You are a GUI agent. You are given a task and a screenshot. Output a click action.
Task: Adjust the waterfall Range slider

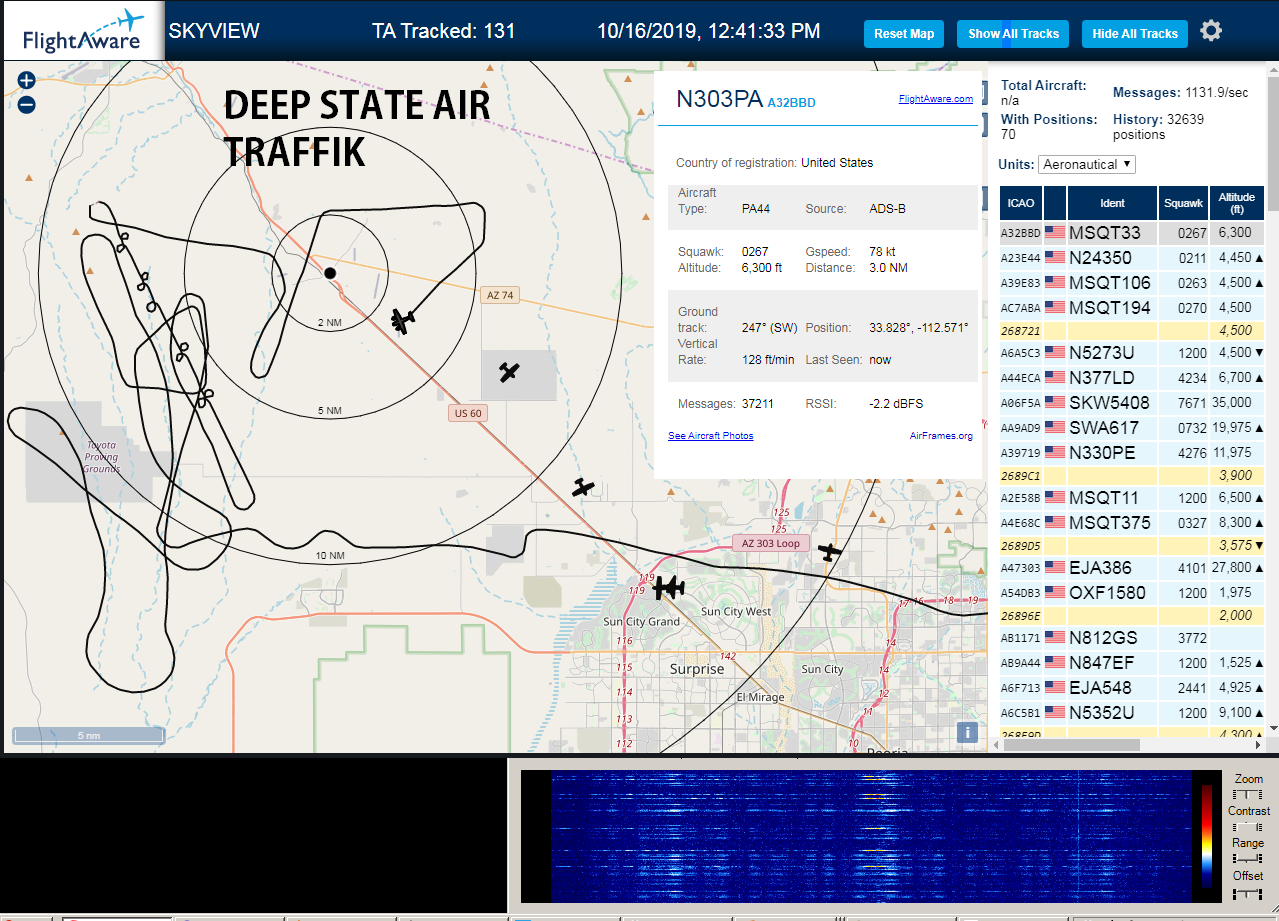coord(1248,859)
